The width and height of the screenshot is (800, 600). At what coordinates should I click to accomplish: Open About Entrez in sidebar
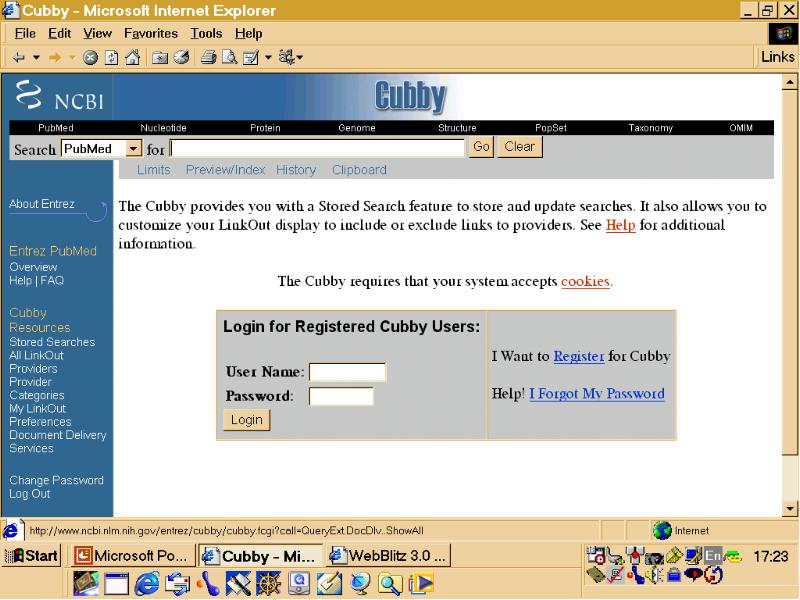(42, 204)
